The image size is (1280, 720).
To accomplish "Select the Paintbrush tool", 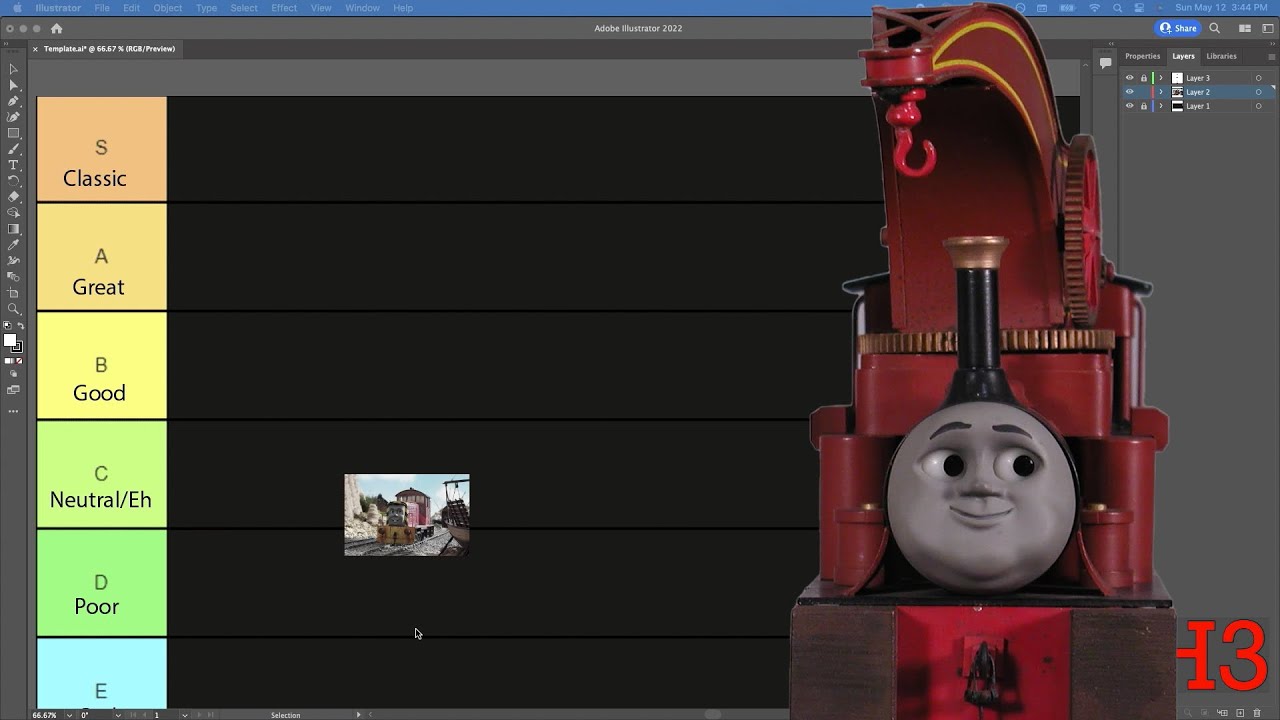I will [13, 149].
